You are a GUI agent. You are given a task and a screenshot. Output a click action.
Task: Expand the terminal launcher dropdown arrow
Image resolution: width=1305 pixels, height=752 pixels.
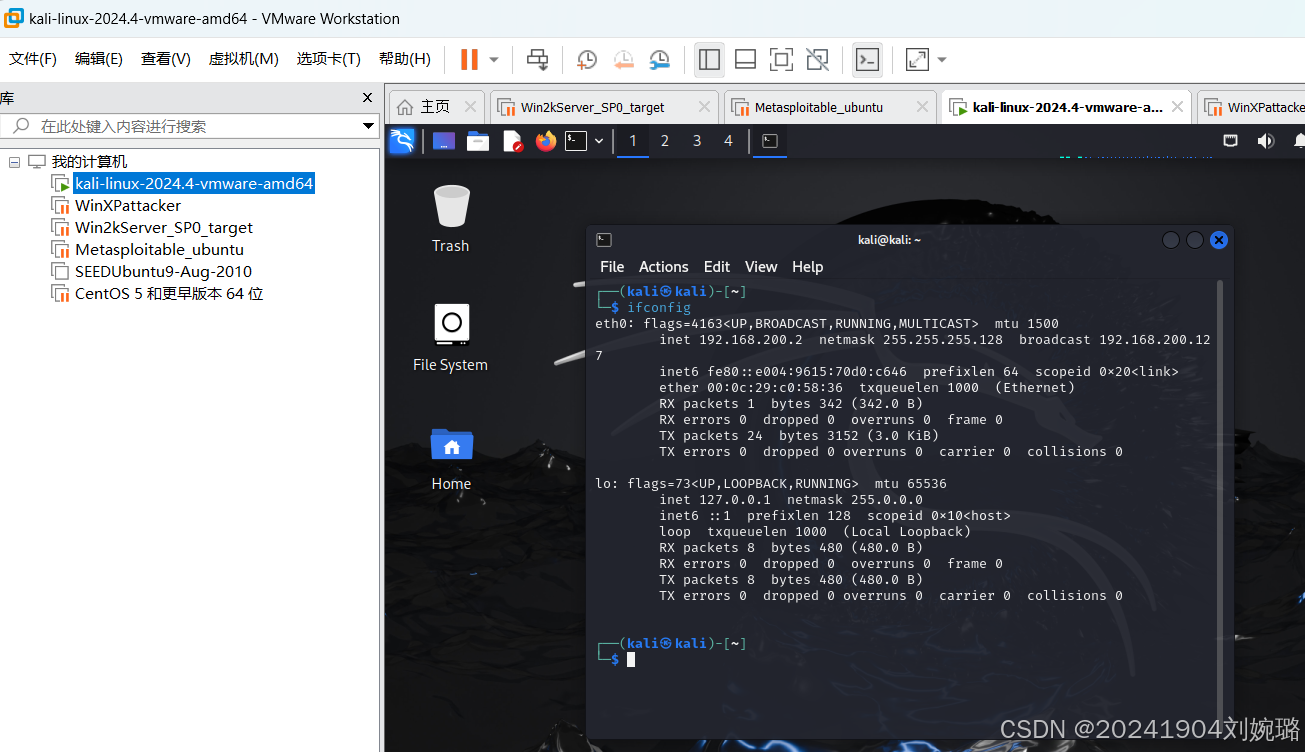(x=599, y=141)
